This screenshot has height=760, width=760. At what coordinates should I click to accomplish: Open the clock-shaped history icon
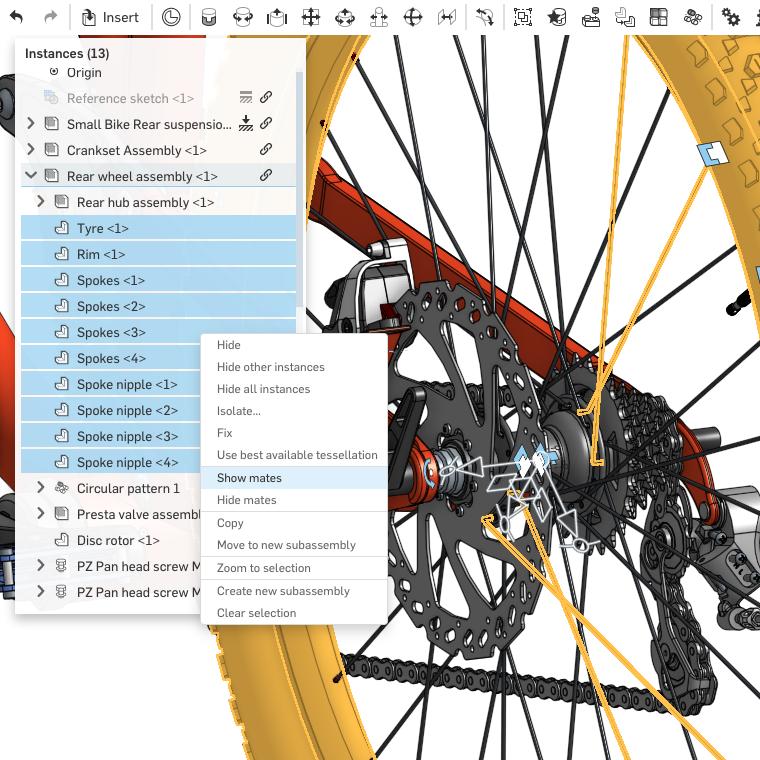[x=171, y=17]
